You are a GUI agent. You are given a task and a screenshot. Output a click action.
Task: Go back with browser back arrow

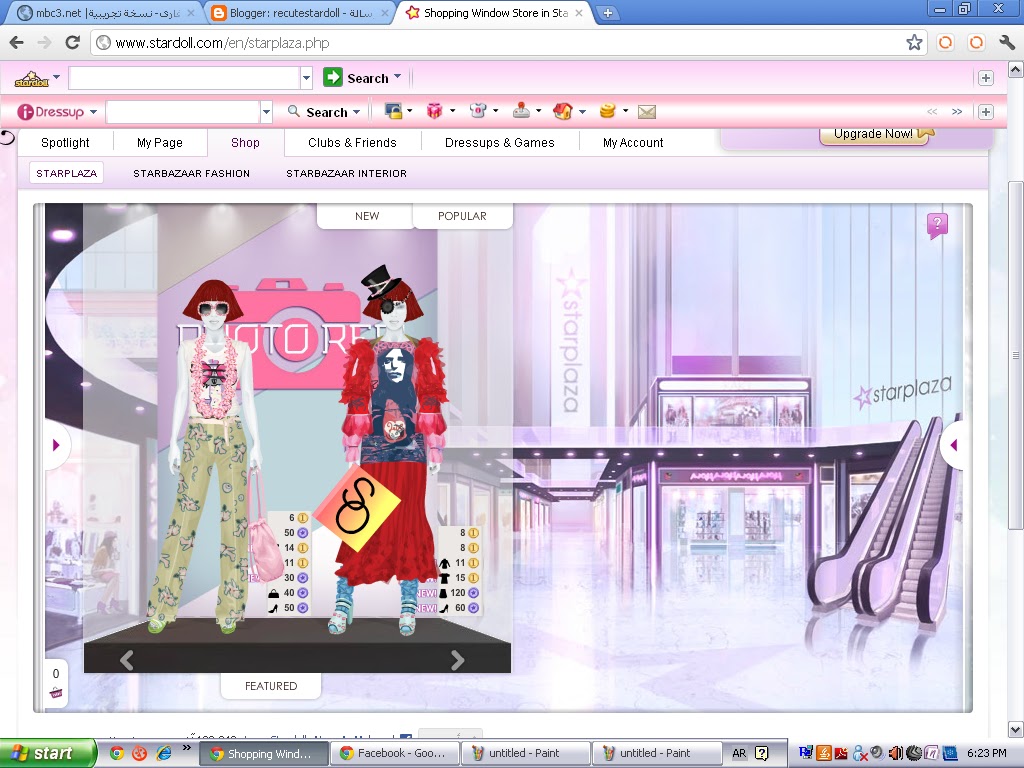click(16, 42)
